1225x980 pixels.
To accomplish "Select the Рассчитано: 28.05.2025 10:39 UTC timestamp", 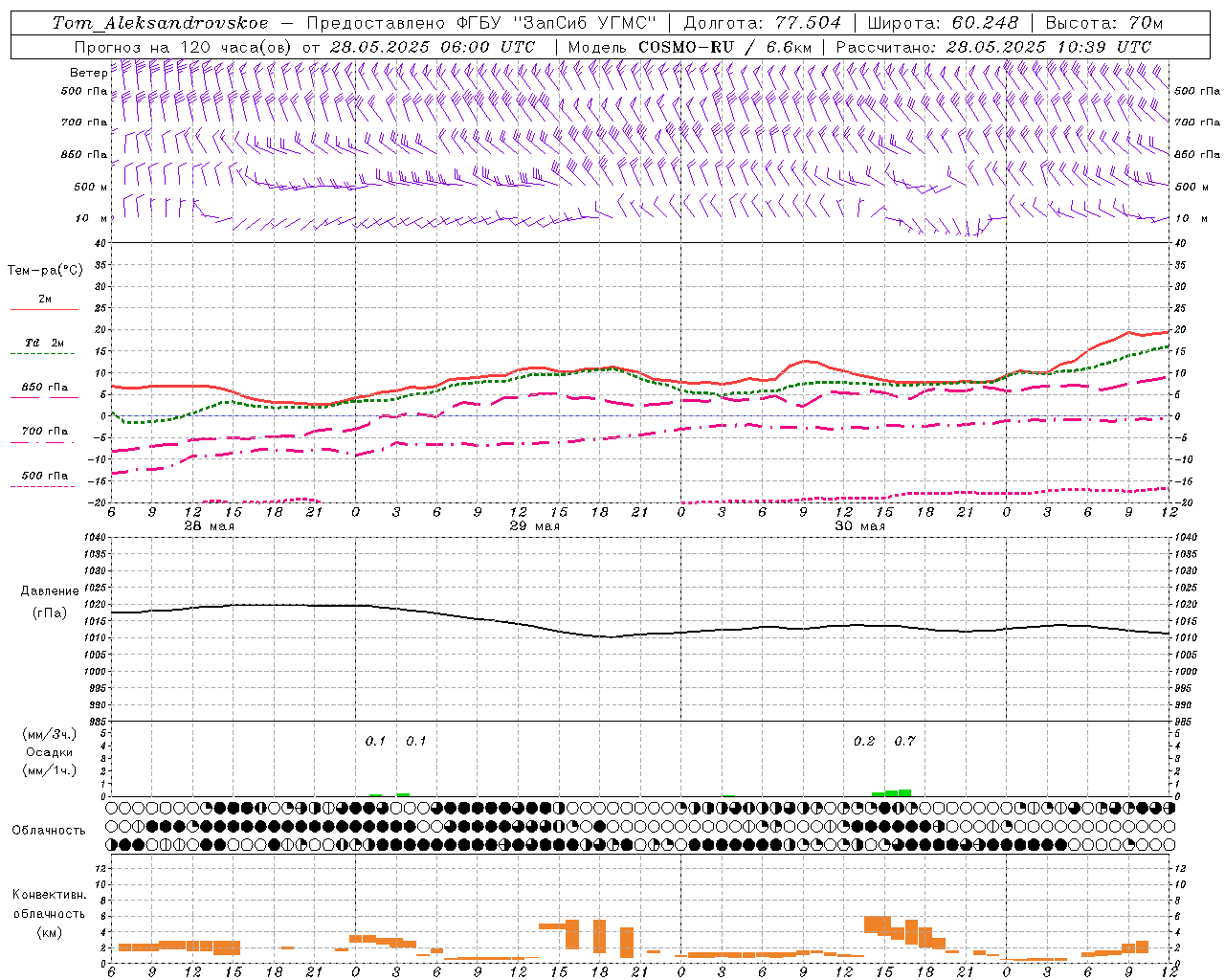I will click(x=993, y=47).
